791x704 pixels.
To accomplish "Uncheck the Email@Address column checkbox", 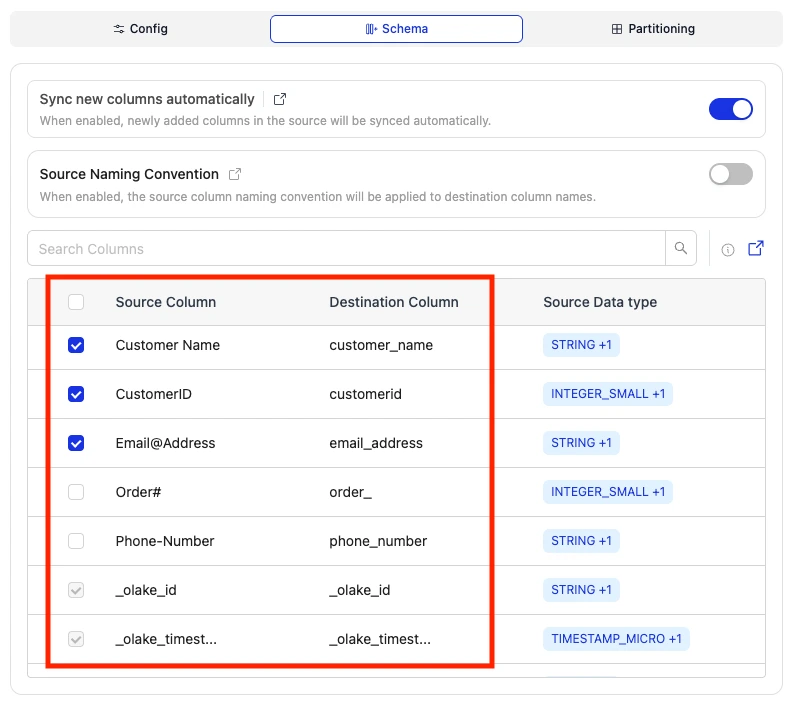I will 76,443.
